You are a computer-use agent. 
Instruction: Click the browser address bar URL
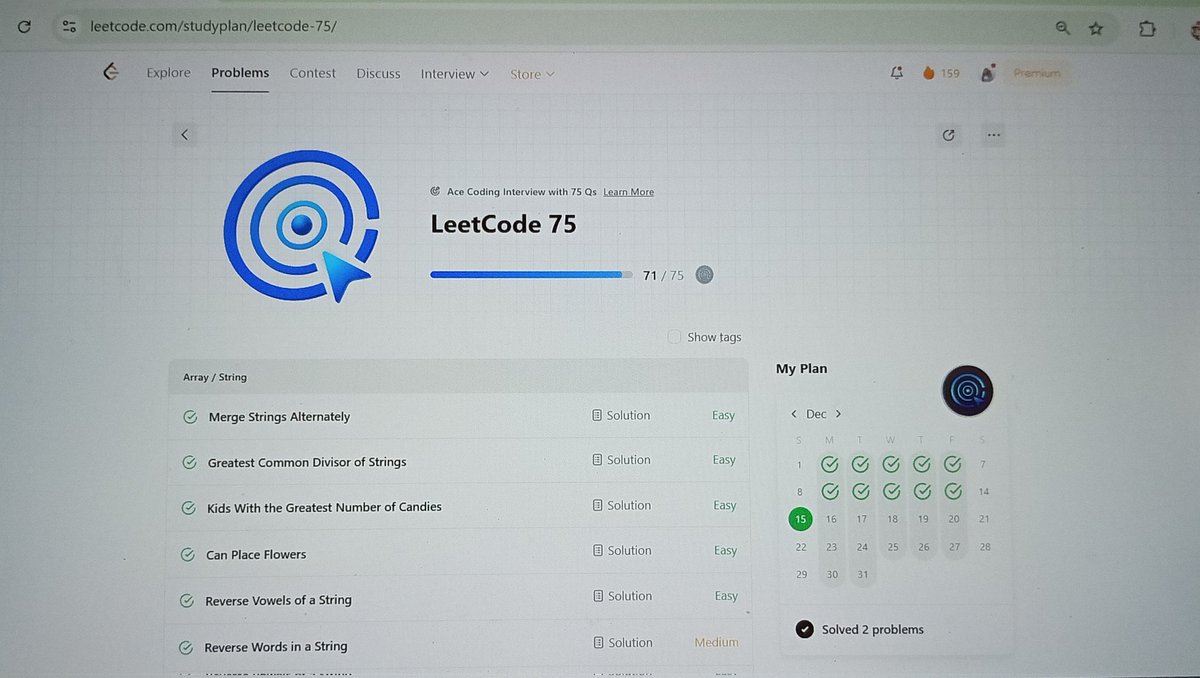coord(212,26)
